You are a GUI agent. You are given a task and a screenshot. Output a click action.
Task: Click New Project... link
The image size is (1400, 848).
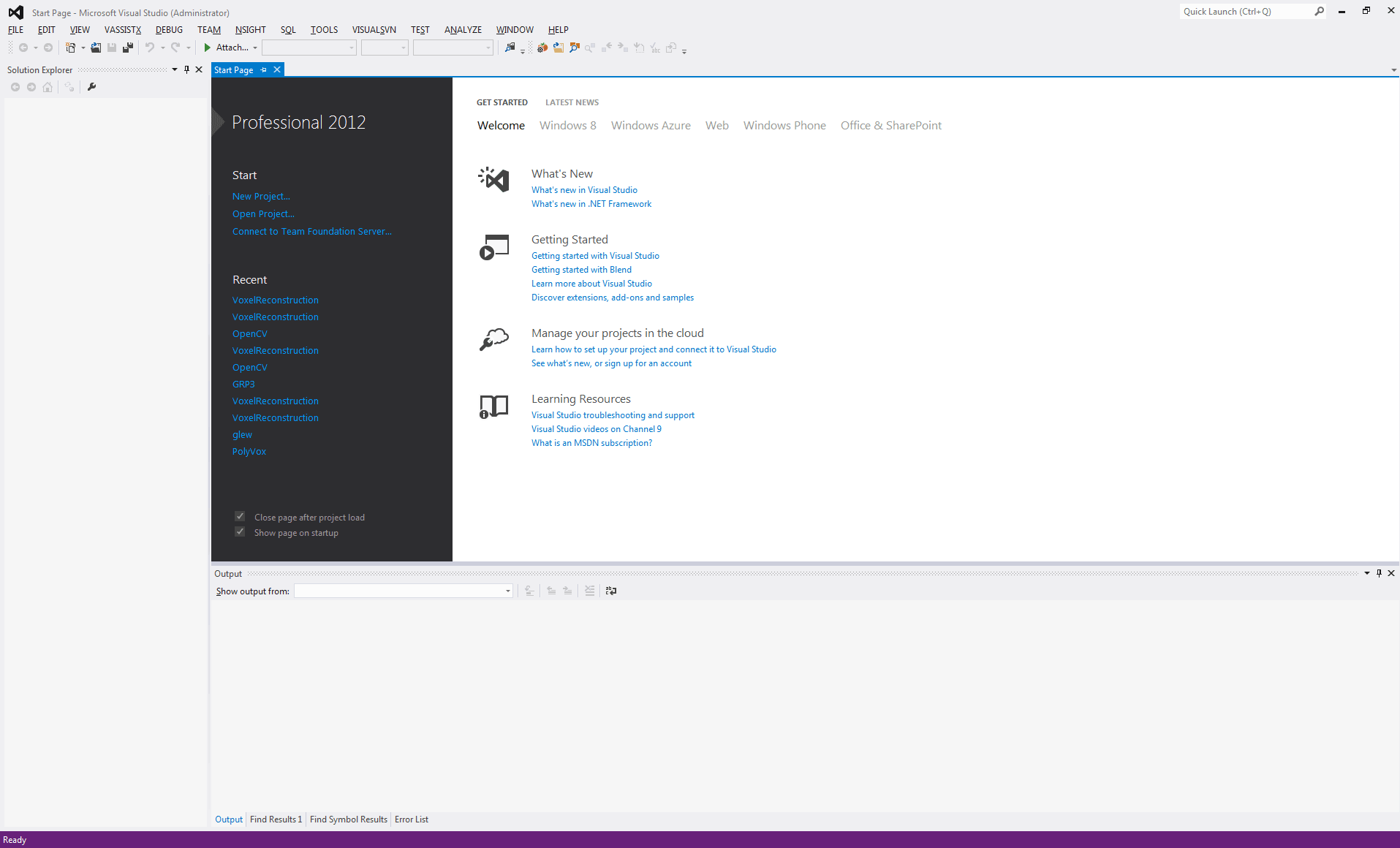(x=261, y=197)
